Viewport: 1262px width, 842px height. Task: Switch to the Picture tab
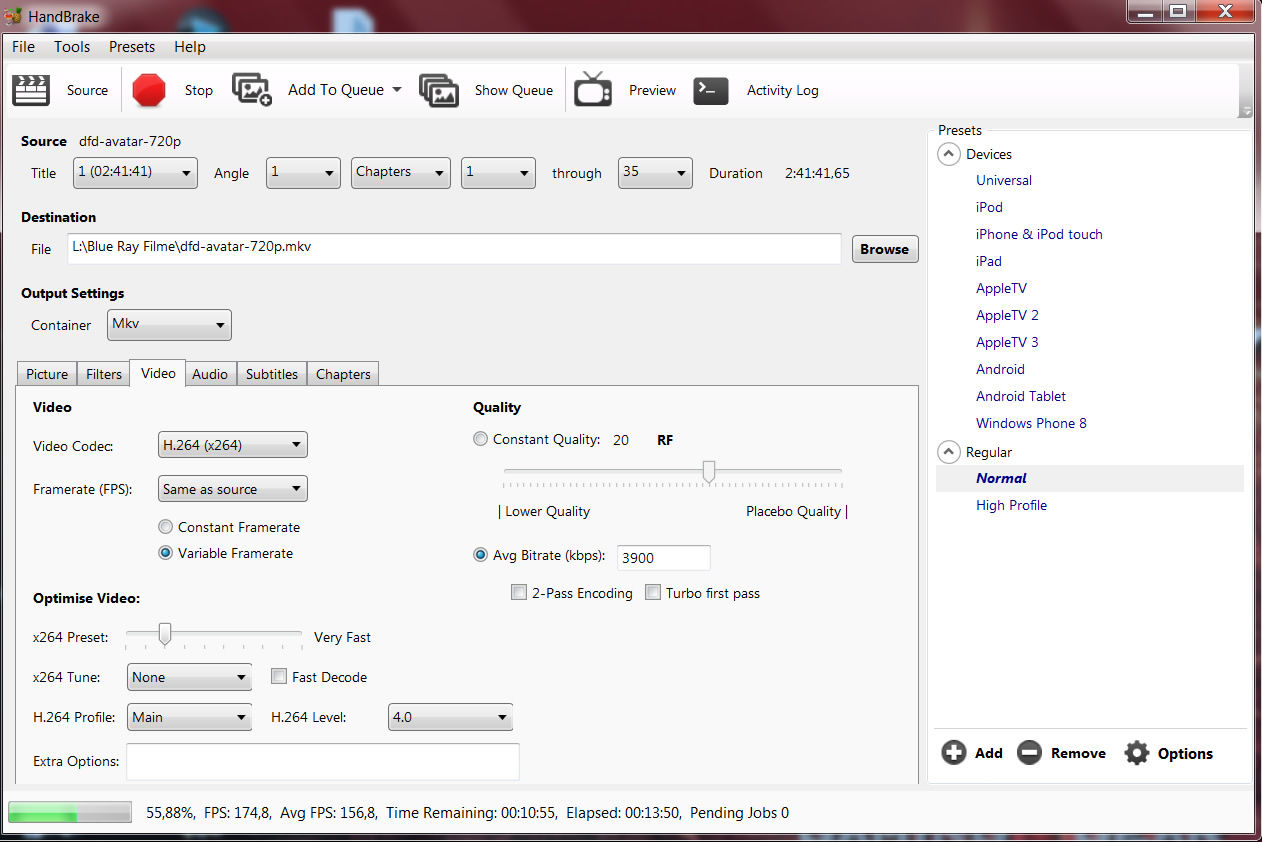click(x=47, y=374)
